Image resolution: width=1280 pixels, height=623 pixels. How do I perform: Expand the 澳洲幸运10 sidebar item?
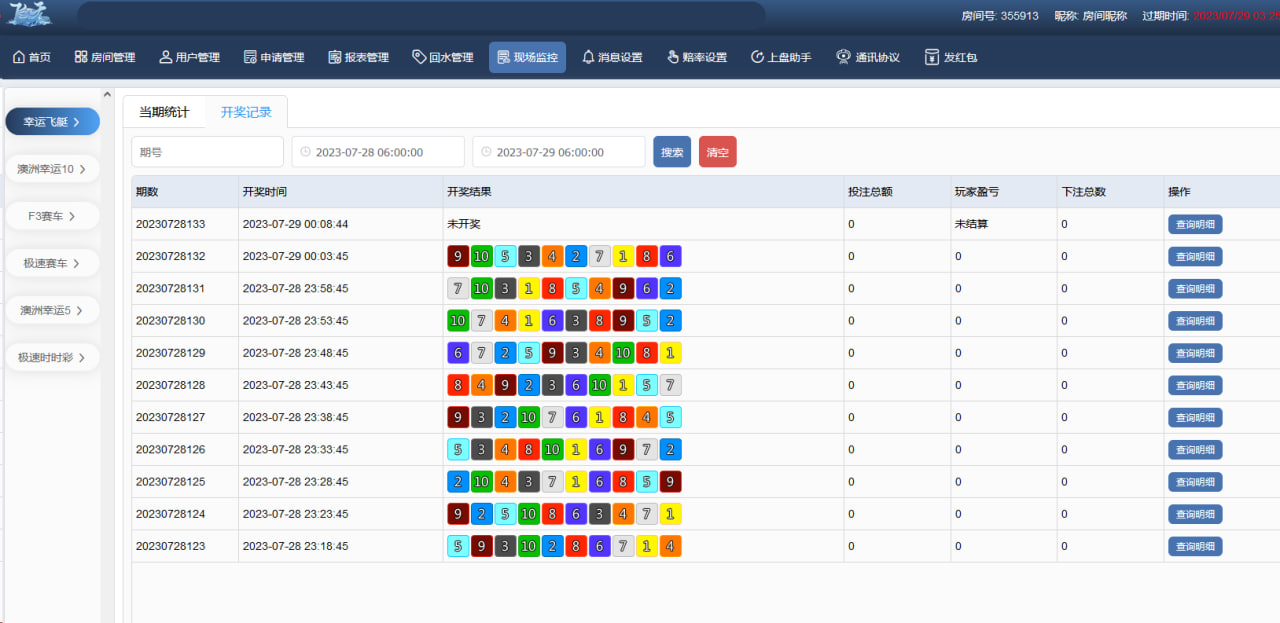(52, 169)
